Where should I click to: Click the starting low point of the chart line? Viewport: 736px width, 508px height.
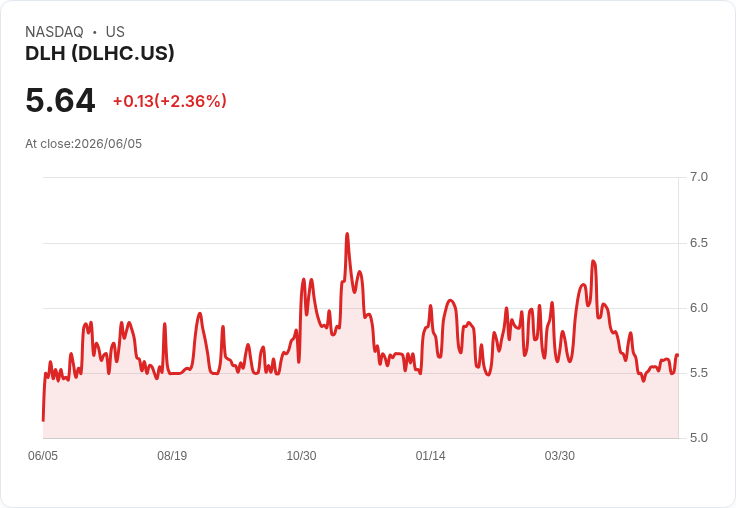[43, 421]
